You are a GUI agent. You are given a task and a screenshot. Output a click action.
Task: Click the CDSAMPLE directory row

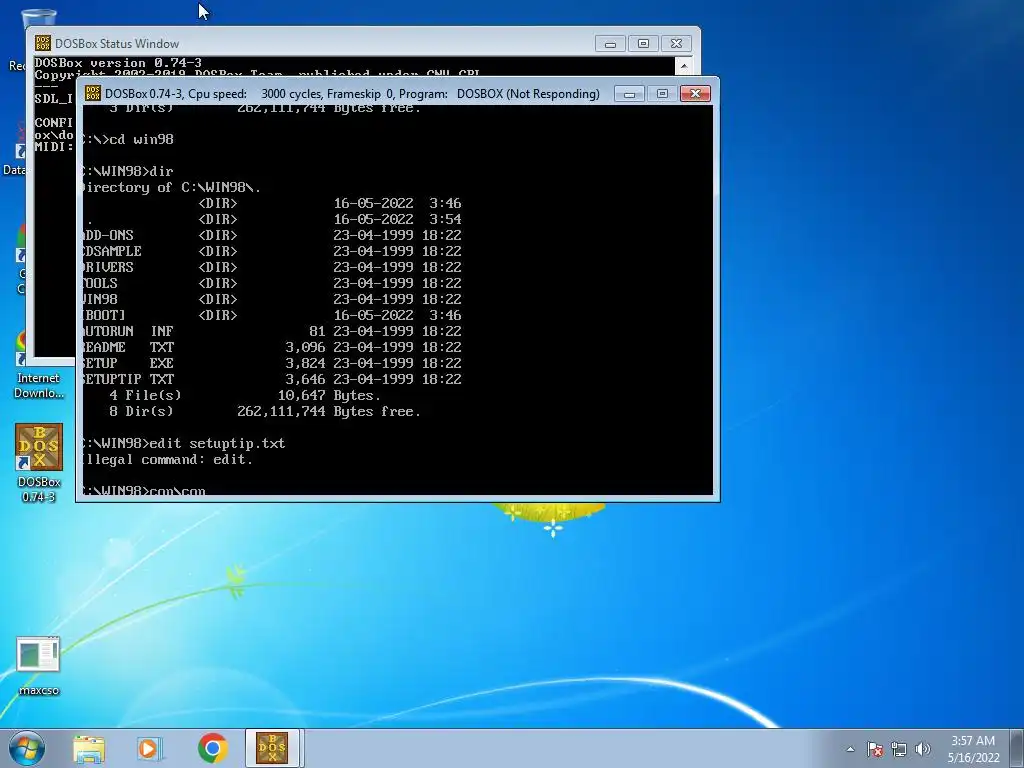272,251
